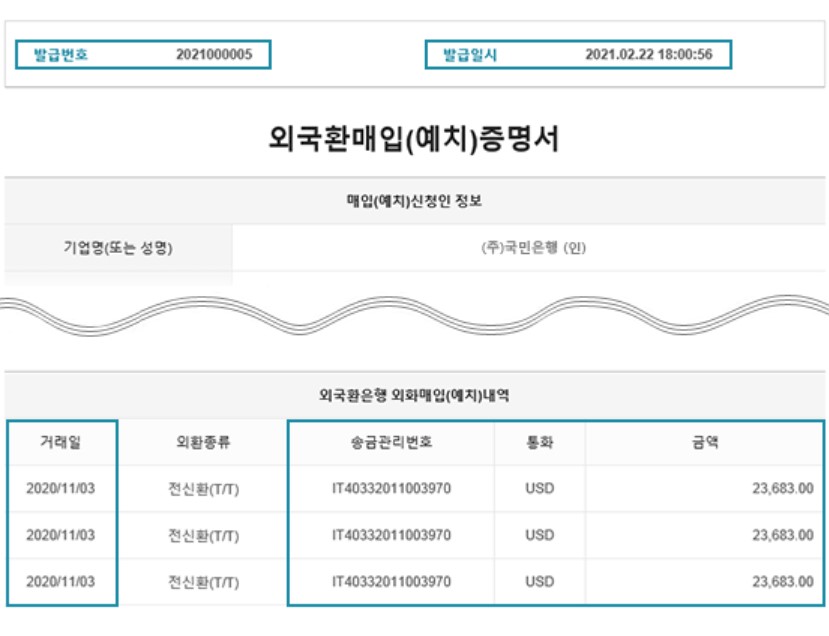Select the first row date 2020/11/03
829x636 pixels.
(x=61, y=488)
